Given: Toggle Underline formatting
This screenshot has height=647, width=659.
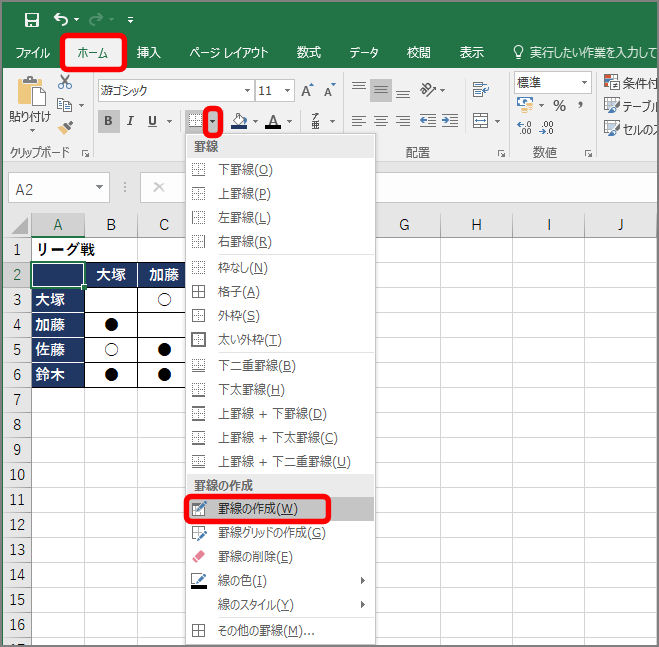Looking at the screenshot, I should coord(153,121).
